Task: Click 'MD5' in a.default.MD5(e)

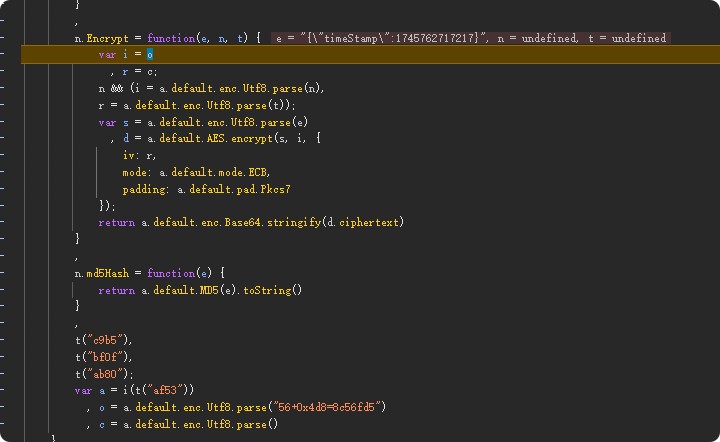Action: (209, 291)
